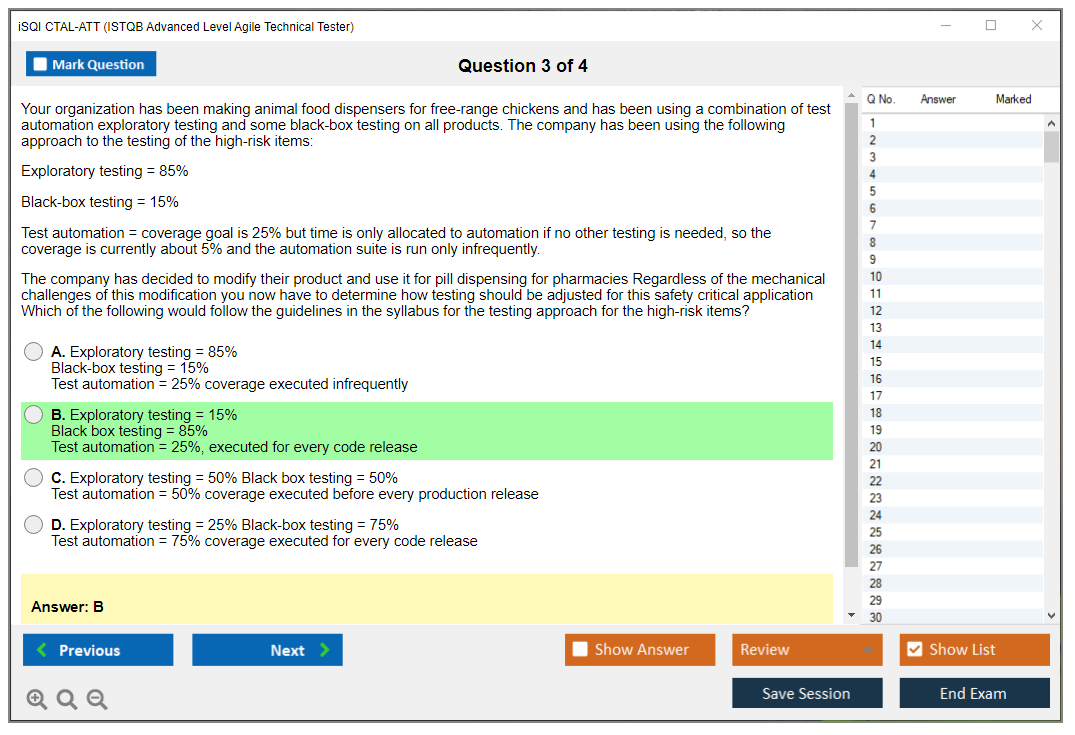Click Save Session button
The width and height of the screenshot is (1075, 735).
point(806,693)
